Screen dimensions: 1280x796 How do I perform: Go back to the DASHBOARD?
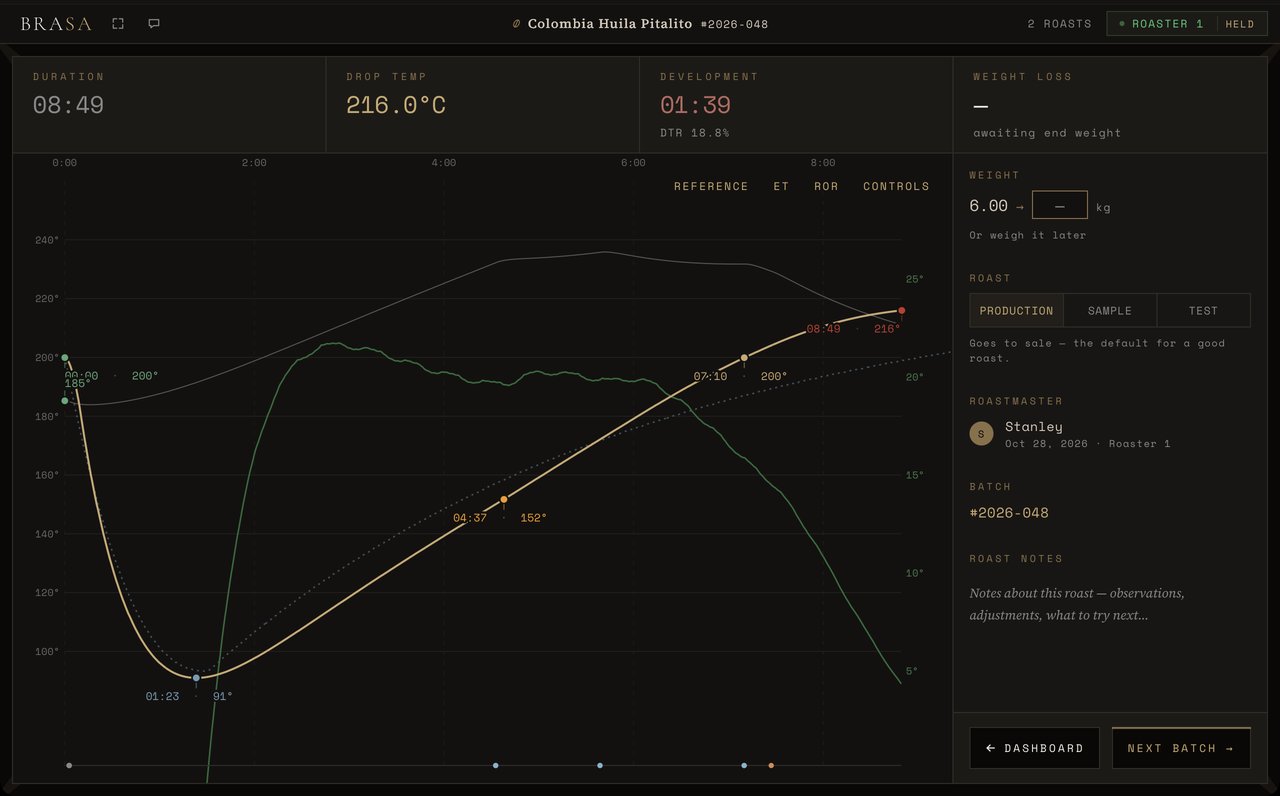[x=1034, y=748]
